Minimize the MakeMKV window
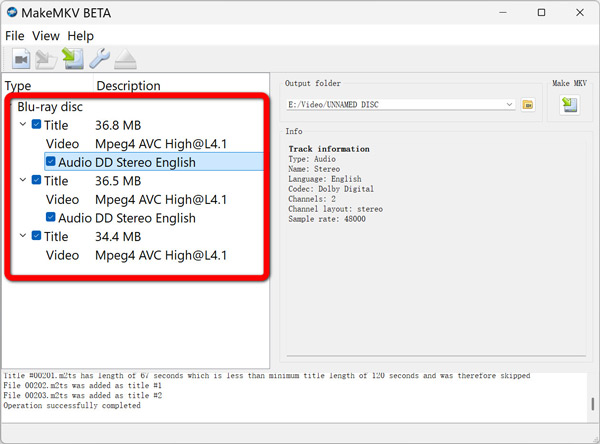This screenshot has width=600, height=444. tap(503, 13)
